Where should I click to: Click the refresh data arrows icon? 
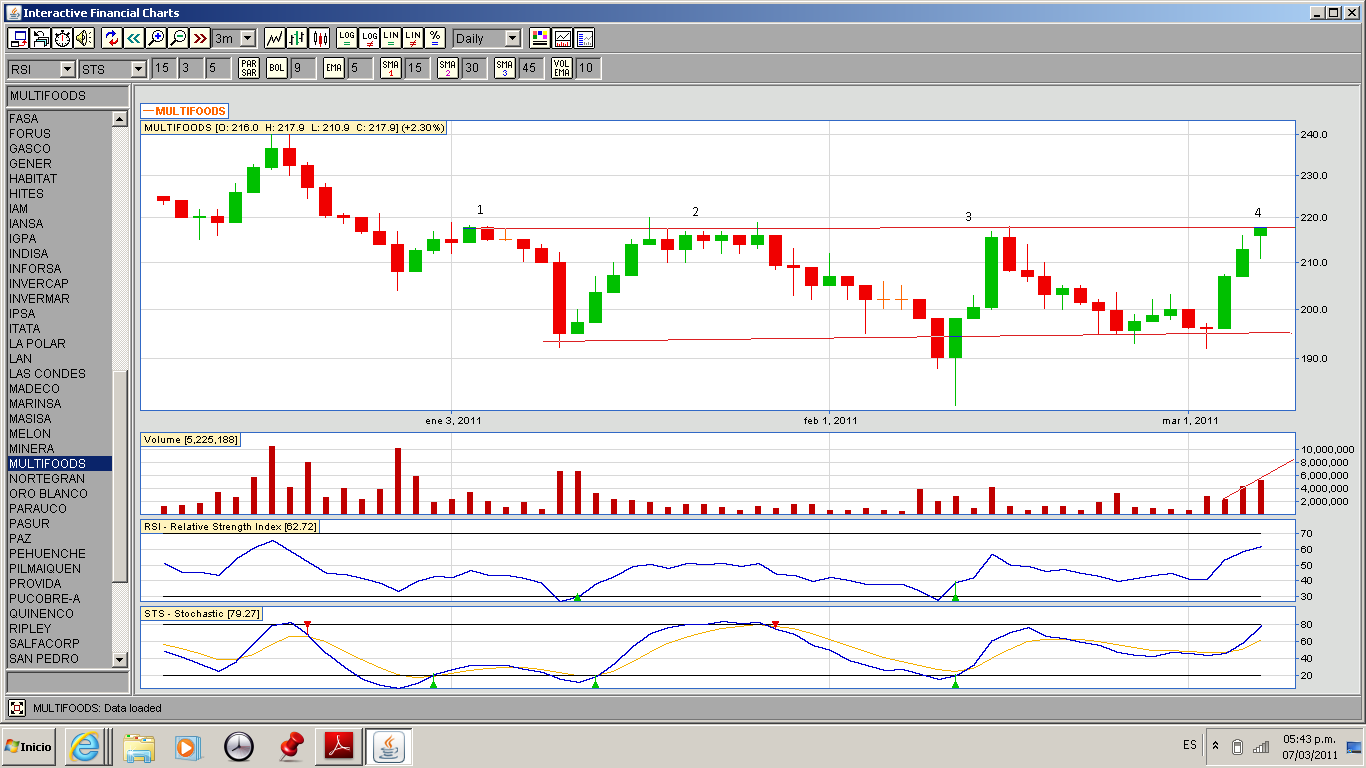111,38
